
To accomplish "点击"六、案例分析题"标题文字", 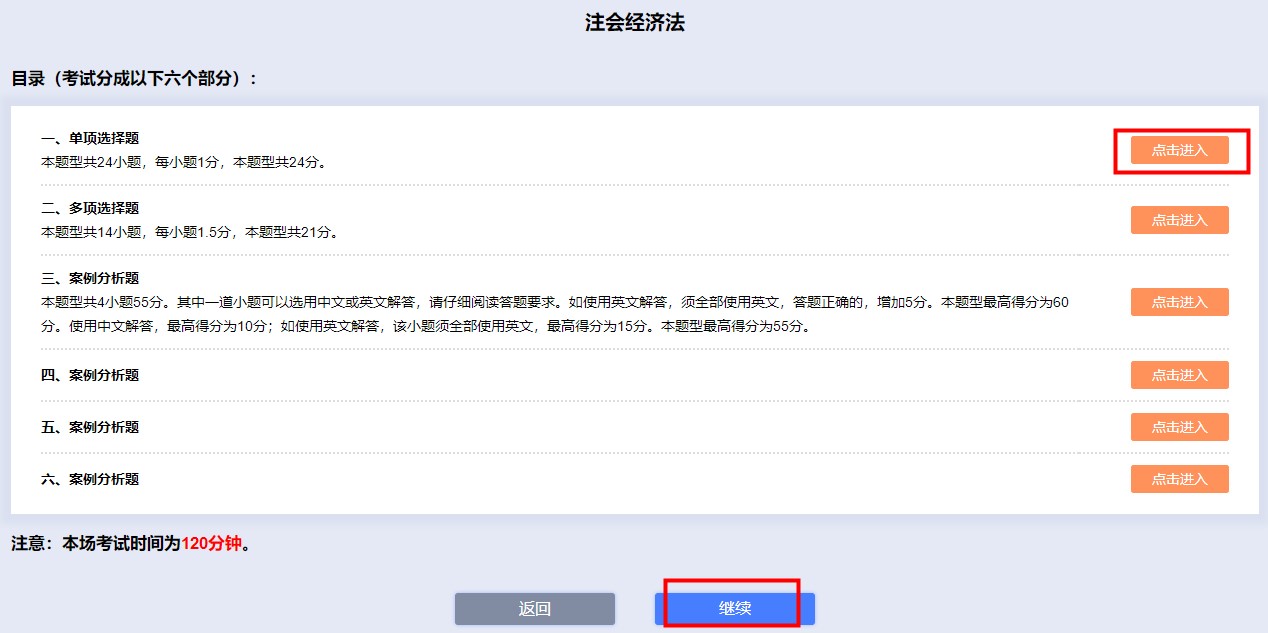I will pos(88,478).
